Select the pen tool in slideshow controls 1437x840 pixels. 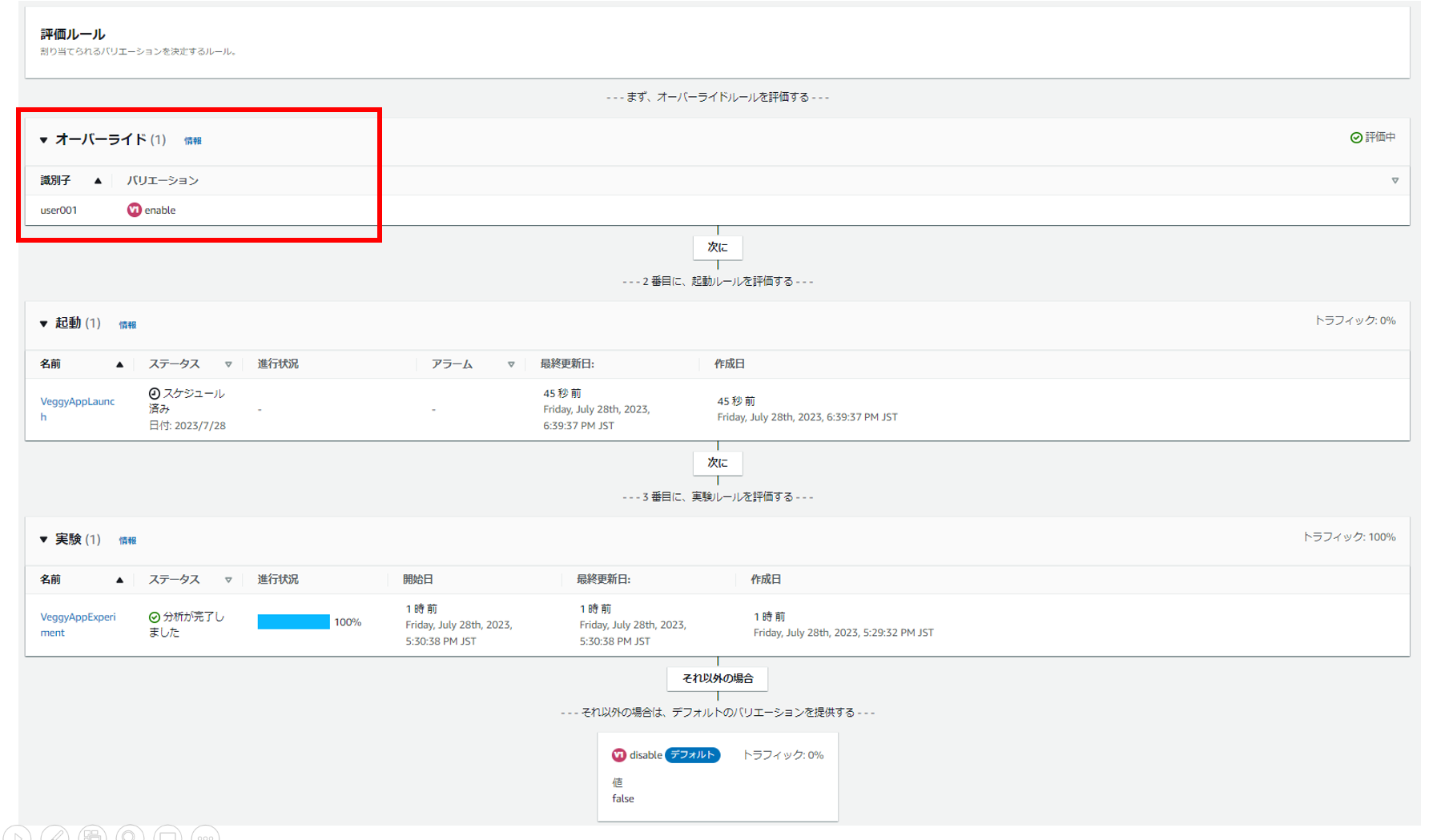(x=54, y=835)
